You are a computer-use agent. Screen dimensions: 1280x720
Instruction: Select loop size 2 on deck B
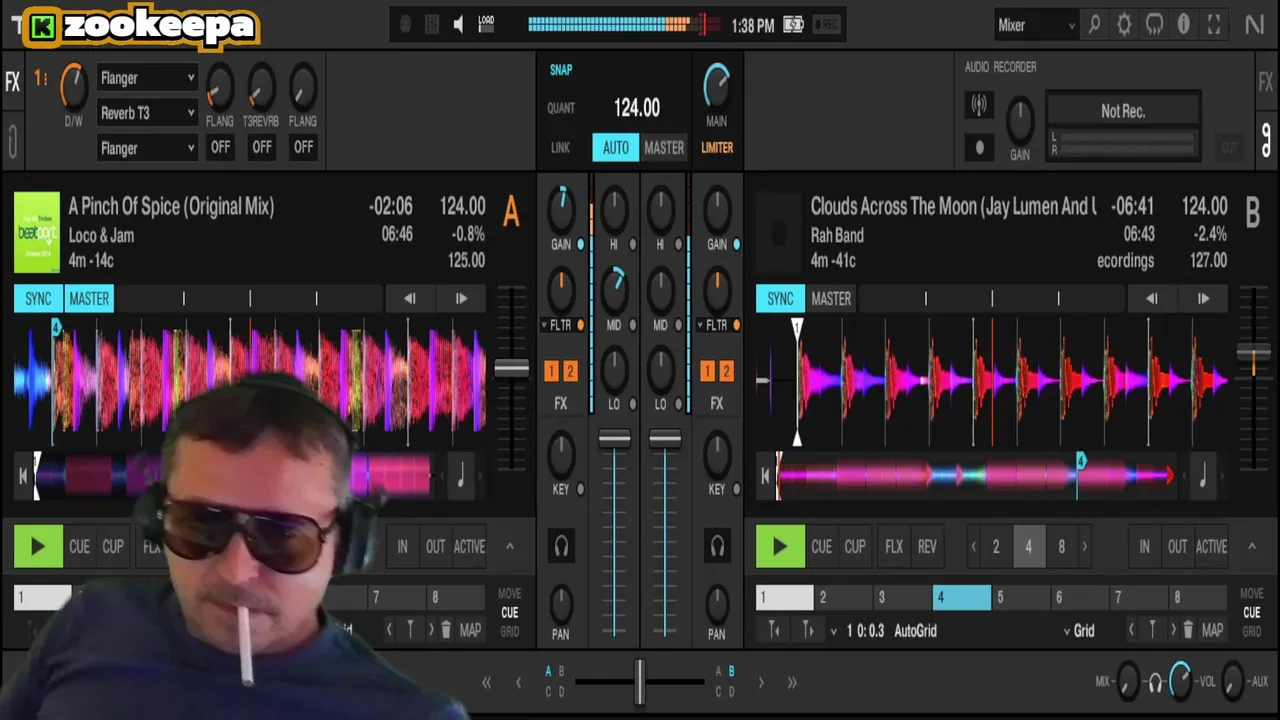click(x=995, y=546)
